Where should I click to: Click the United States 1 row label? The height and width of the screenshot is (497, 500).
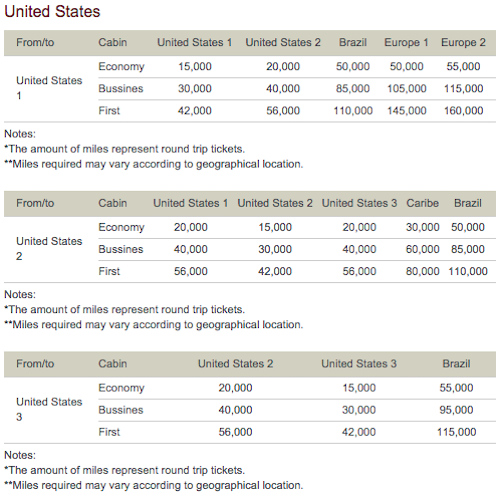(49, 88)
